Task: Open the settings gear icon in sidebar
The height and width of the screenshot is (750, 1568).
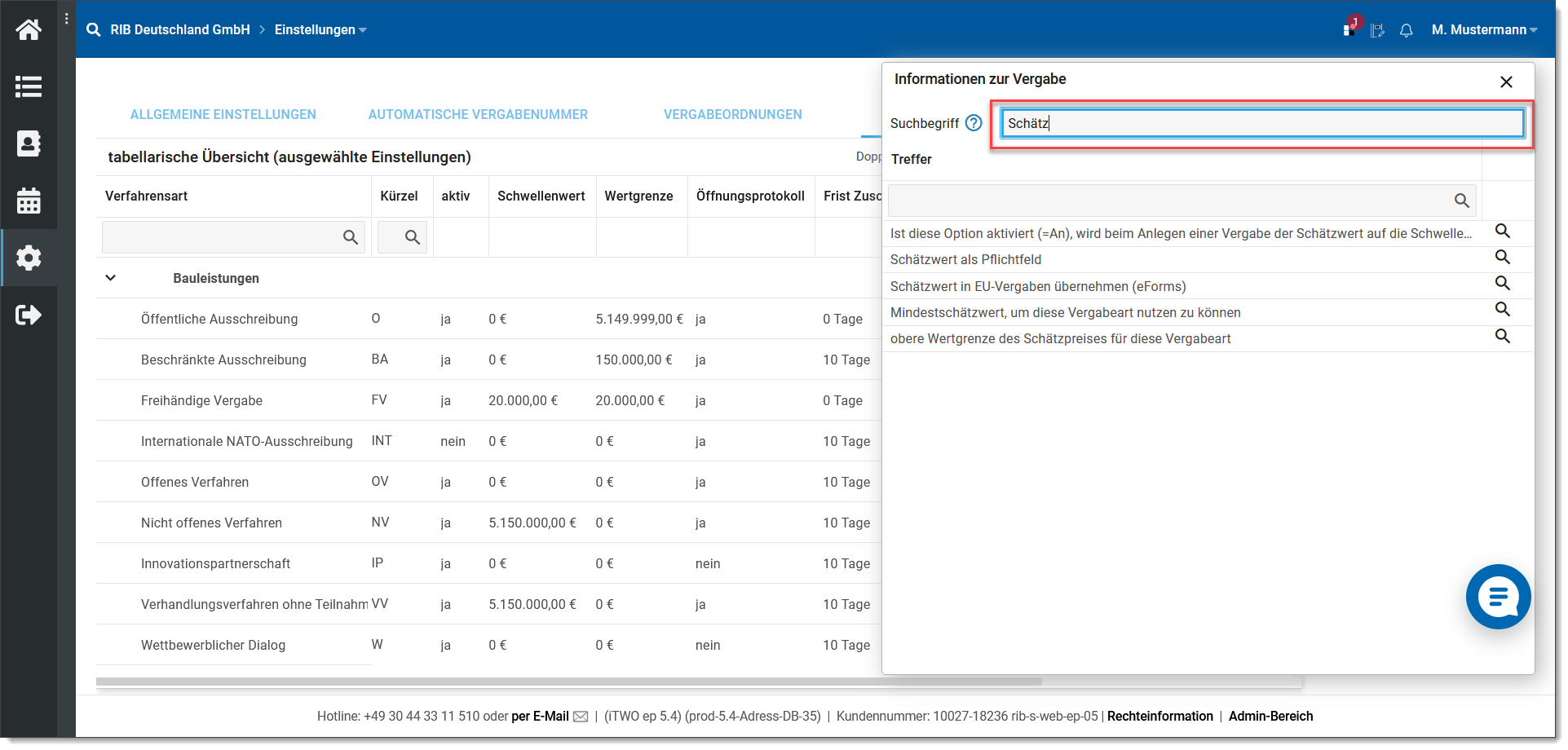Action: (x=29, y=258)
